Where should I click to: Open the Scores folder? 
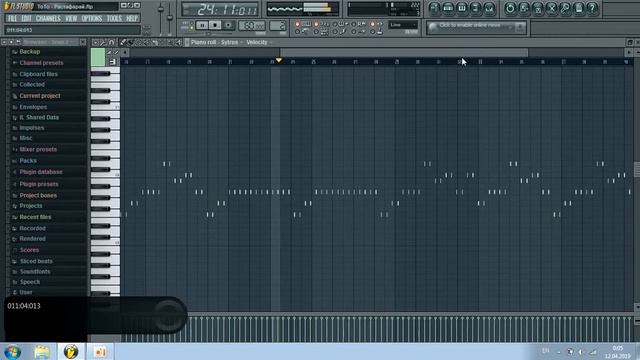pyautogui.click(x=29, y=250)
